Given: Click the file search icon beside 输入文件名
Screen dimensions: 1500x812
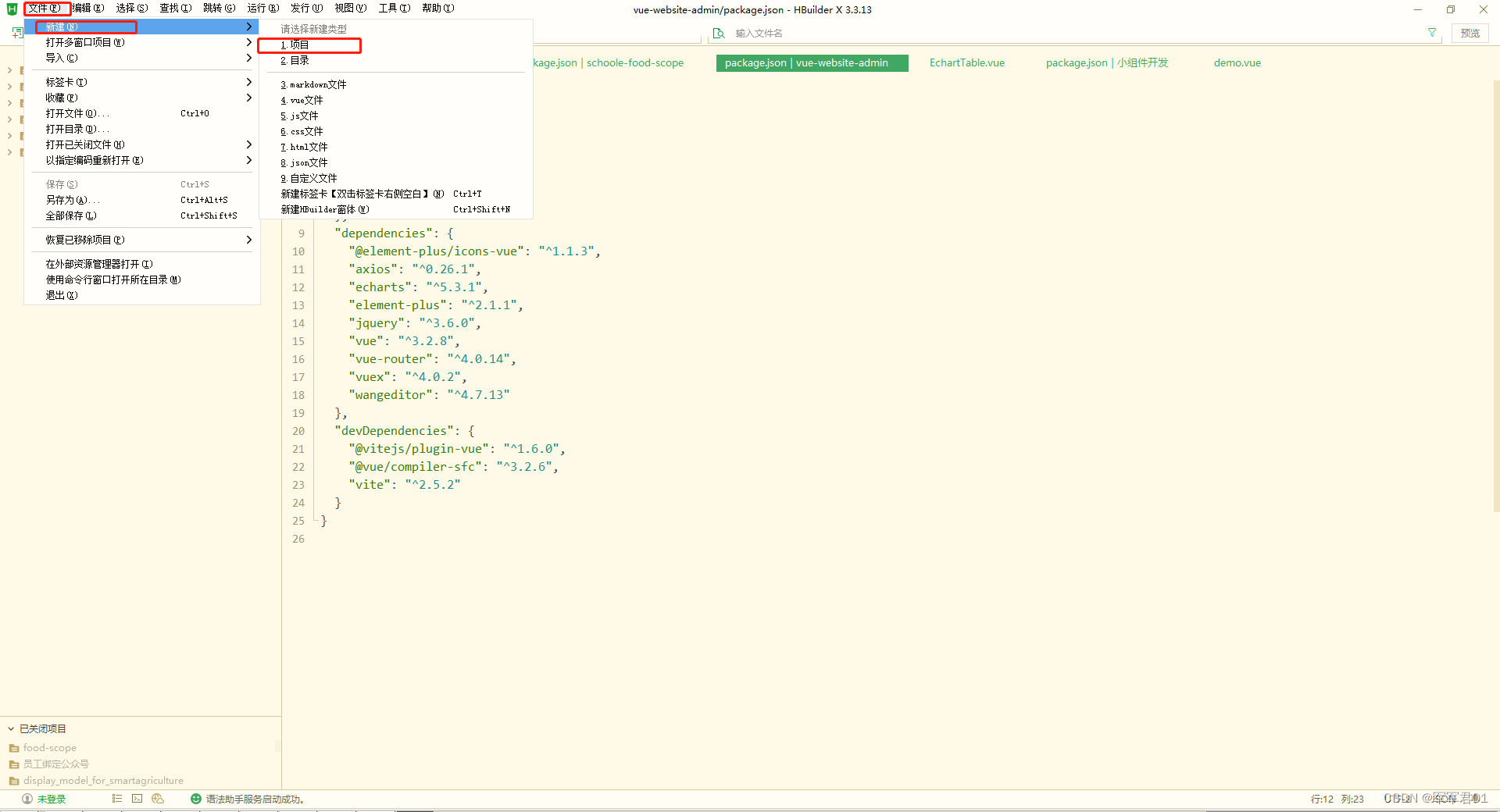Looking at the screenshot, I should point(719,34).
